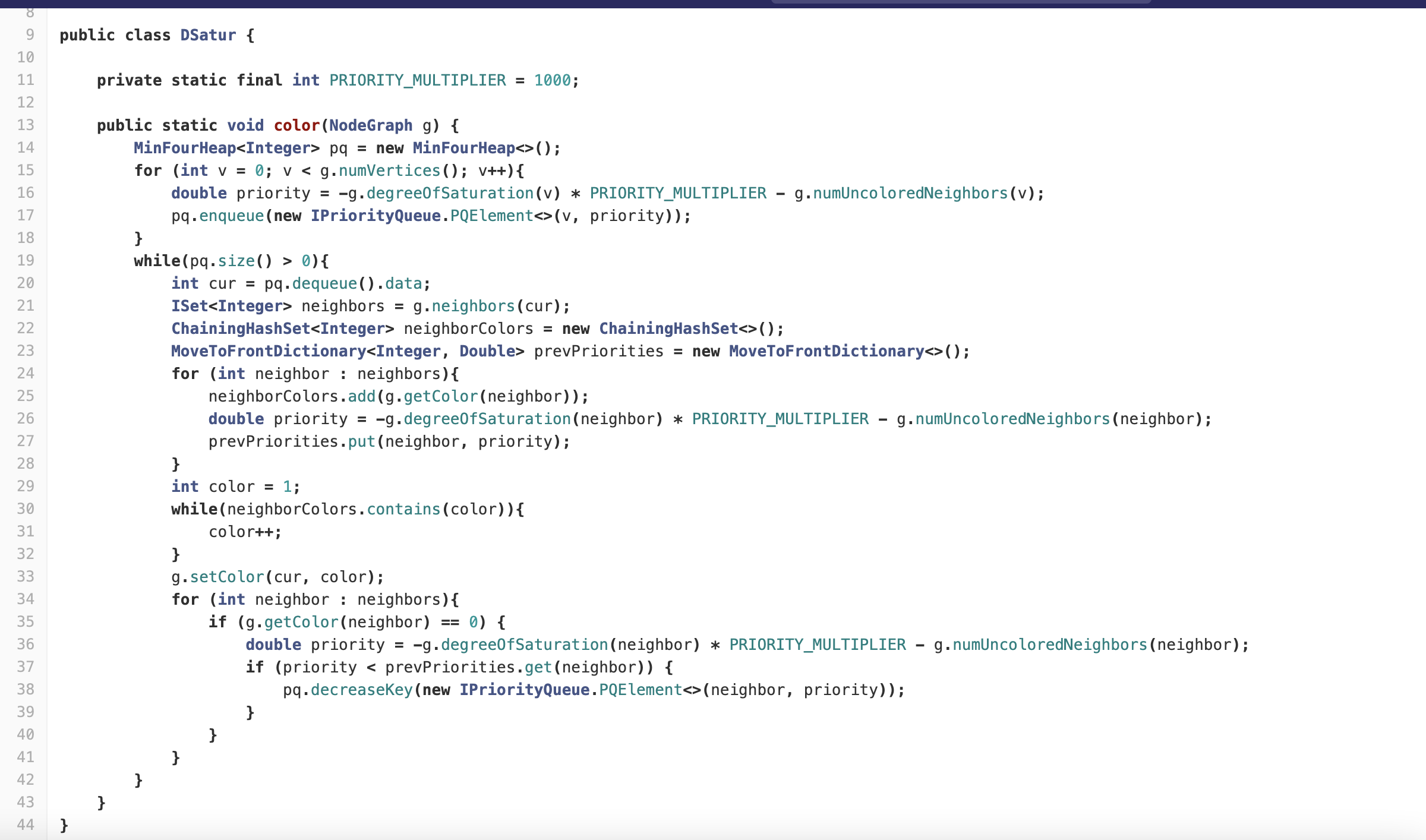Click prevPriorities variable declaration on line 23

click(x=598, y=351)
